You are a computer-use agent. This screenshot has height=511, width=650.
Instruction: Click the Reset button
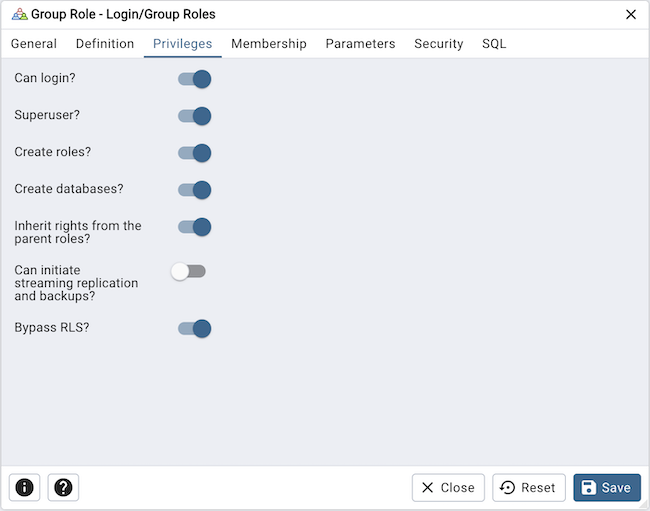[x=529, y=487]
